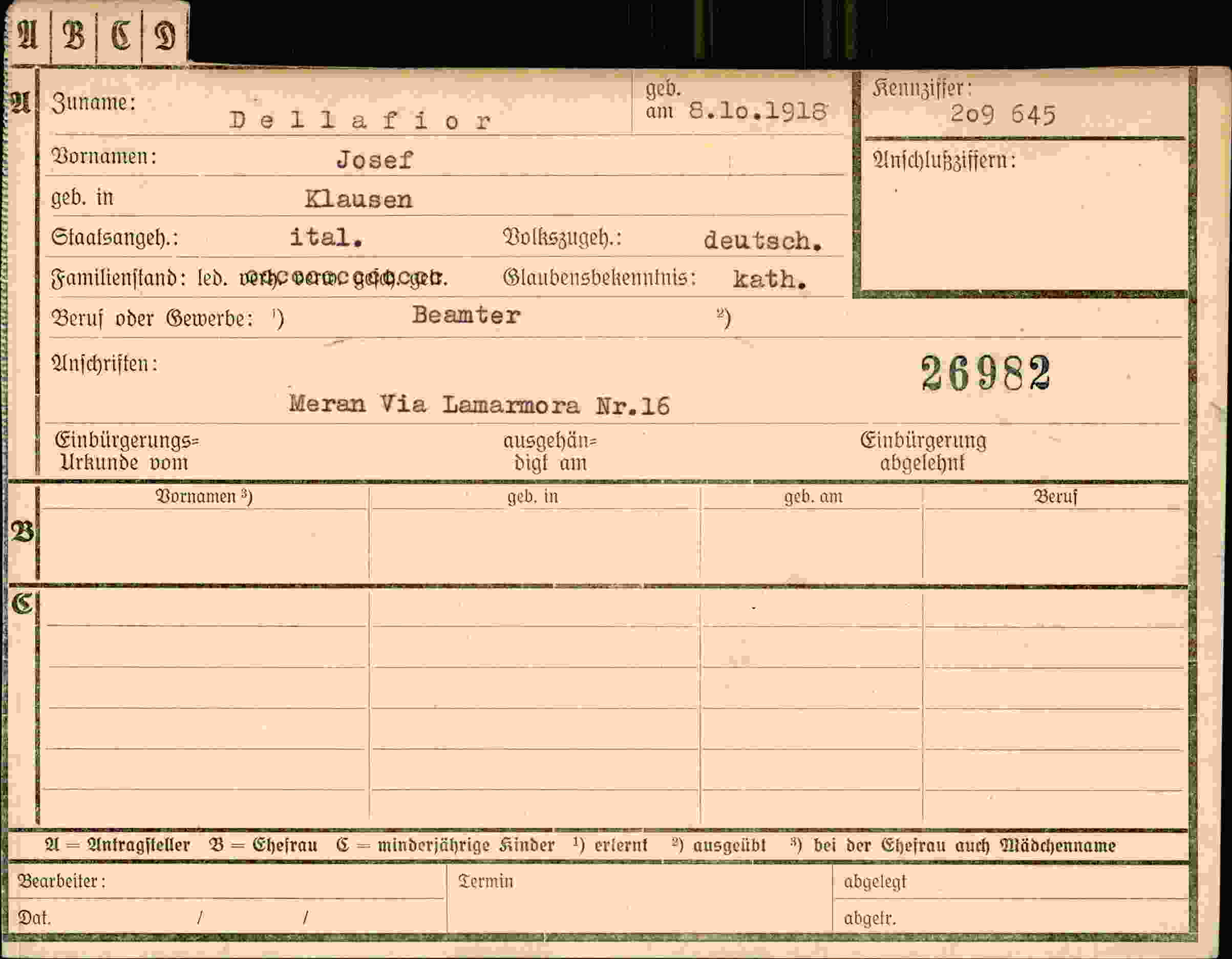Click the footnote 1) erlernt
This screenshot has width=1232, height=959.
pos(610,845)
